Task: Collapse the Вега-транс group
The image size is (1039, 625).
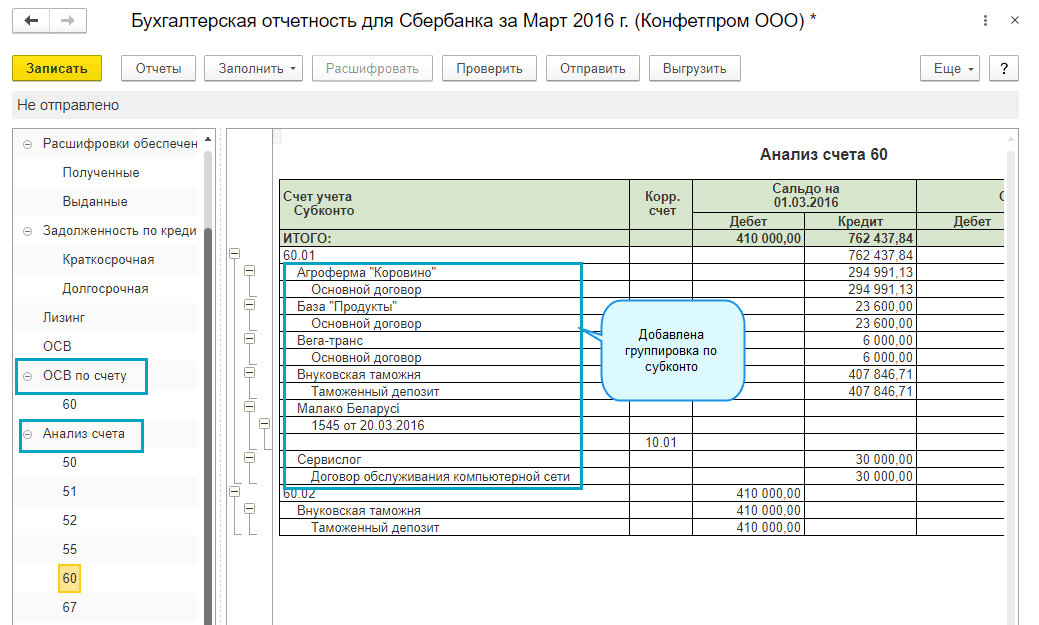Action: 249,339
